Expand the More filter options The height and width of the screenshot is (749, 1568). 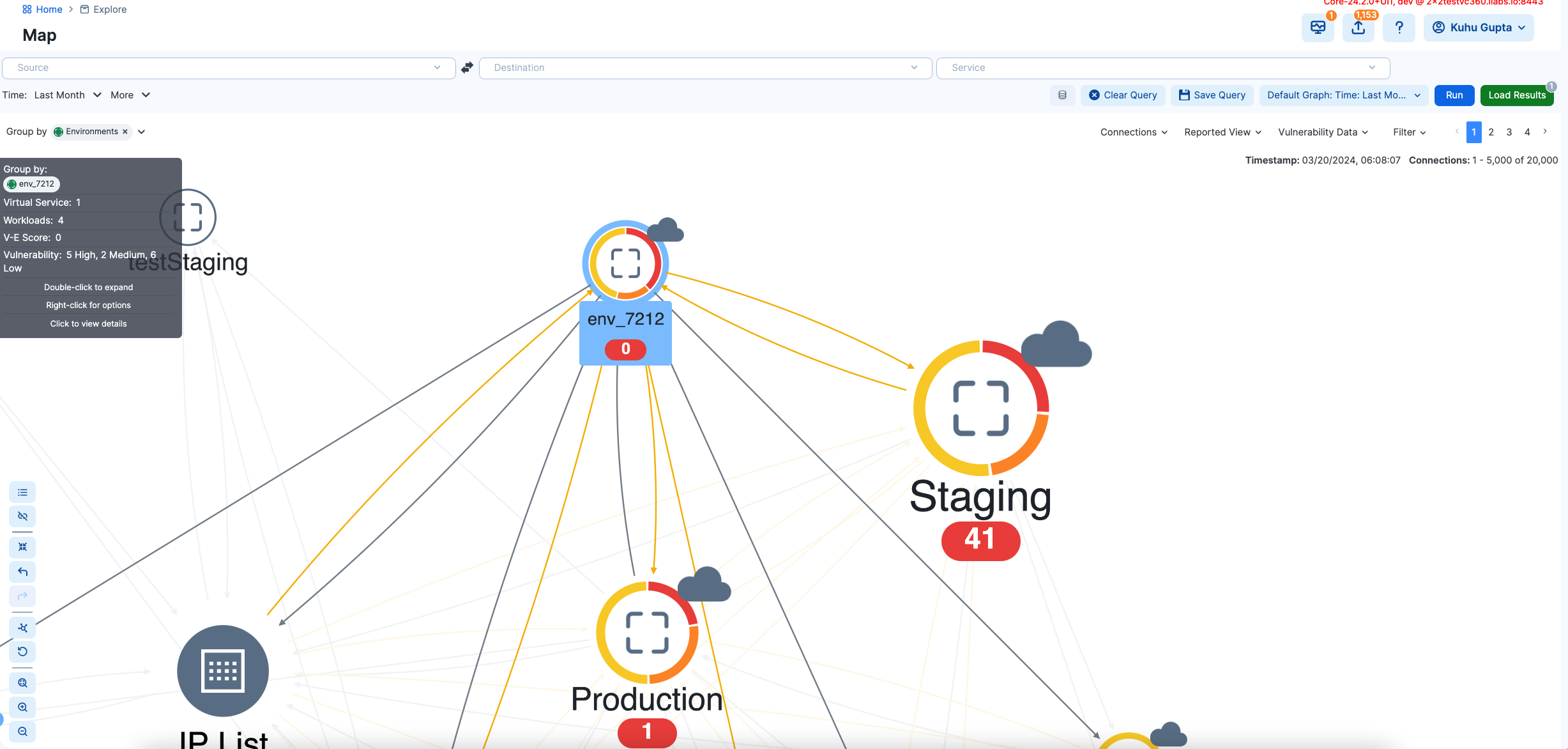point(130,95)
